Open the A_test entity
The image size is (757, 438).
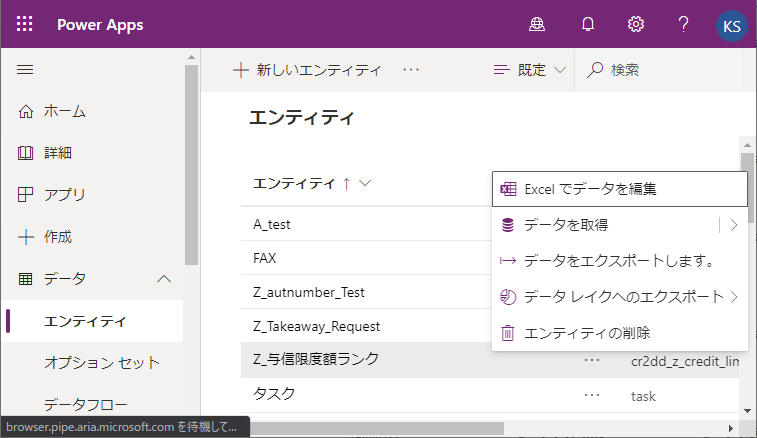pos(272,224)
